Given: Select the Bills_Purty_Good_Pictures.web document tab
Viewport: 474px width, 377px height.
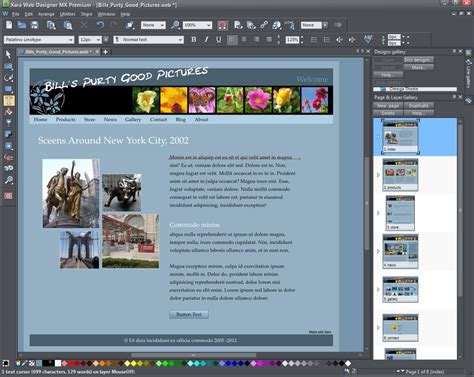Looking at the screenshot, I should coord(59,52).
